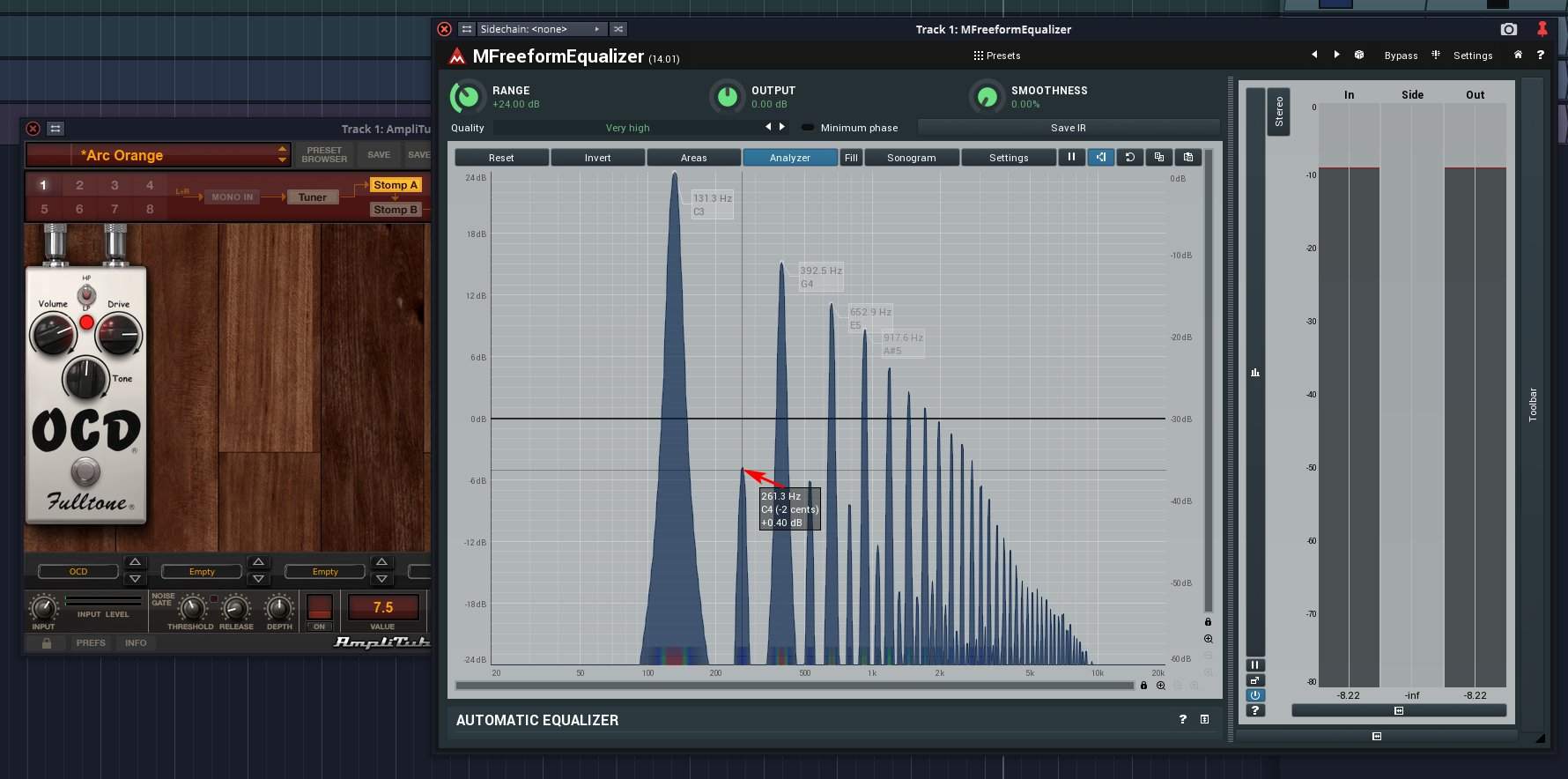Open the first Empty stomp slot selector

coord(202,572)
